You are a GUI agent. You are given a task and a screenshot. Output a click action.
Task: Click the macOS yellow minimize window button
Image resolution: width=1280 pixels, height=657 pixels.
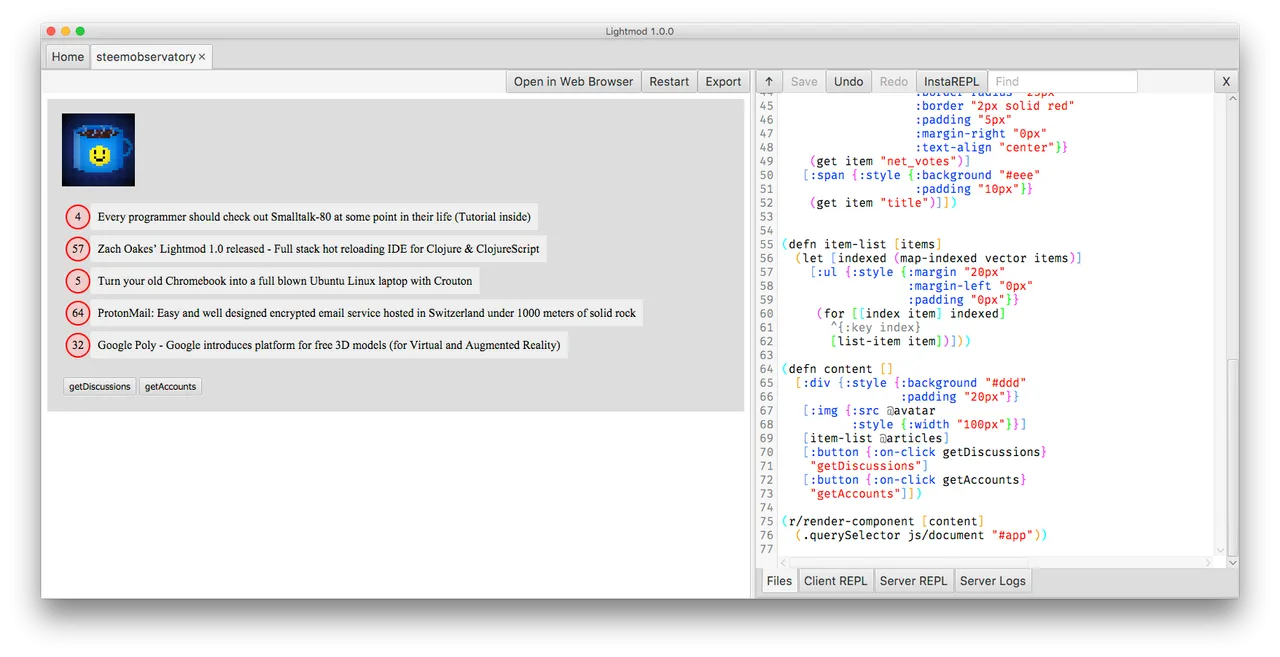66,31
